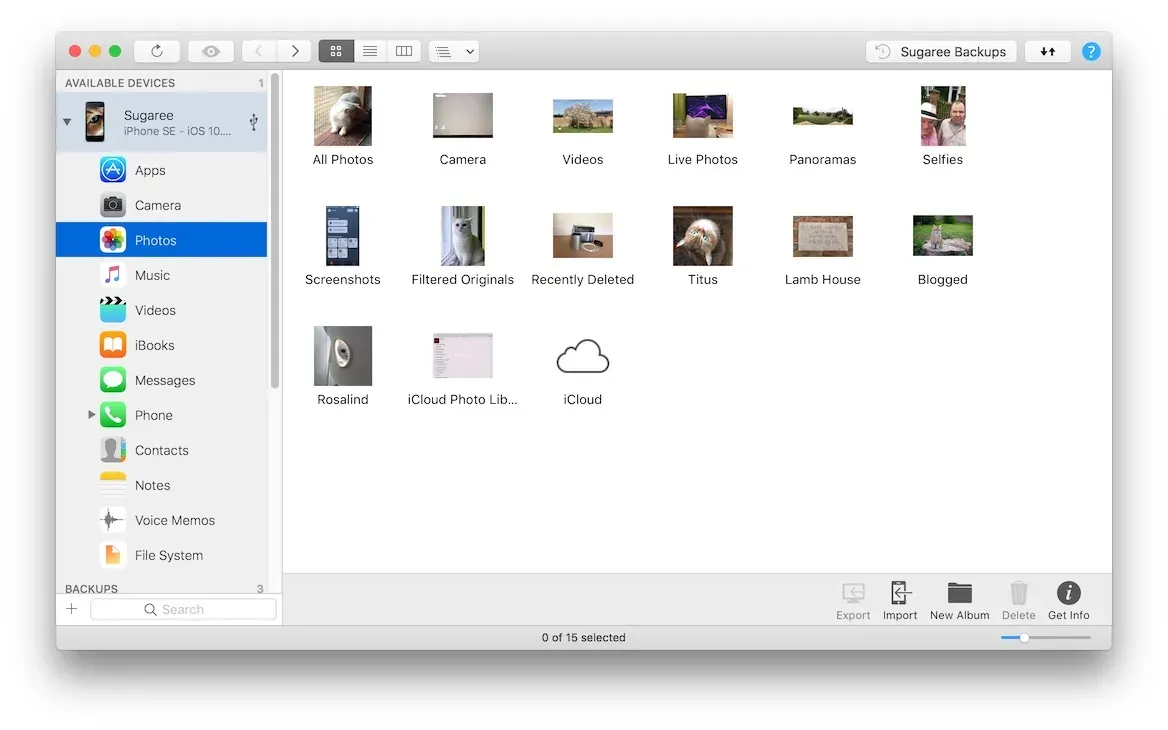Collapse the Sugaree device disclosure triangle
This screenshot has height=730, width=1168.
coord(67,121)
